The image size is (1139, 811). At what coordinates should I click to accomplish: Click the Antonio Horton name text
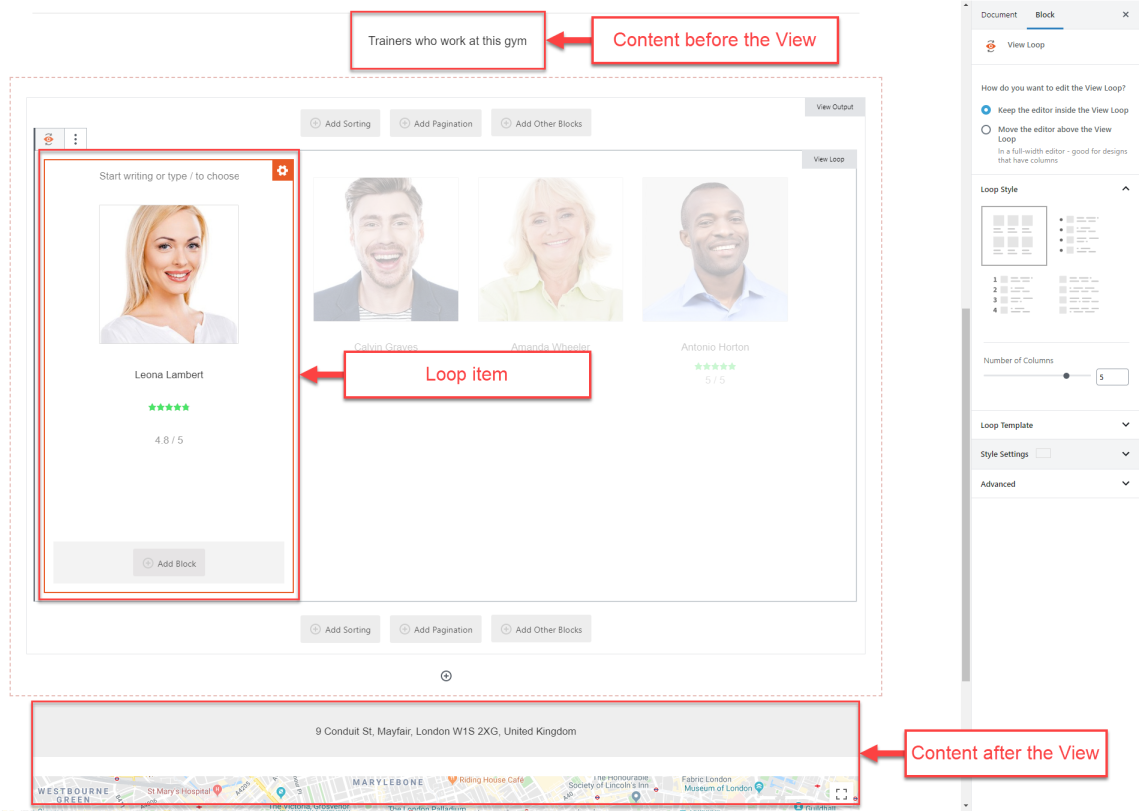click(x=716, y=347)
